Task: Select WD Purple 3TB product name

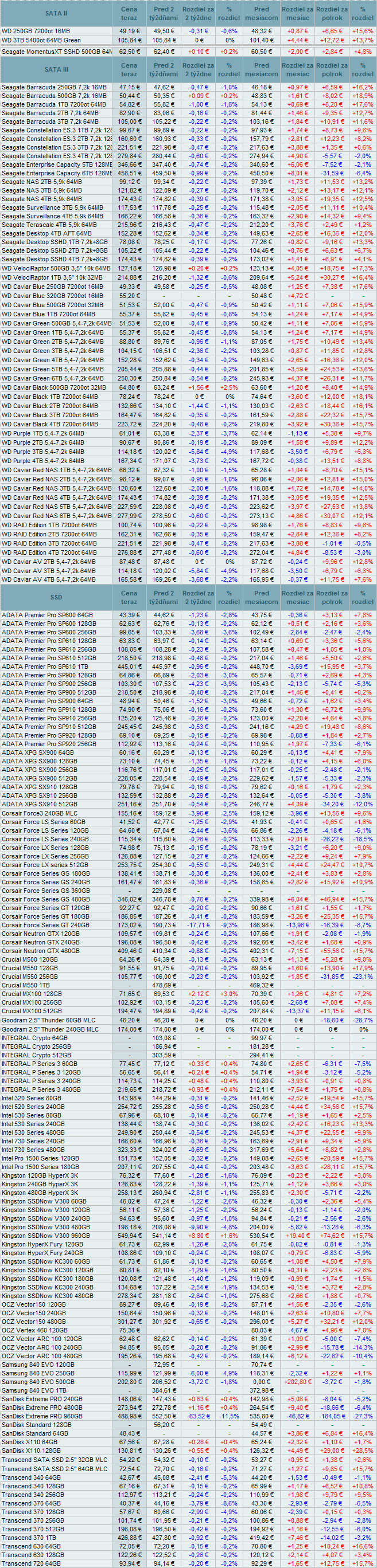Action: [42, 452]
